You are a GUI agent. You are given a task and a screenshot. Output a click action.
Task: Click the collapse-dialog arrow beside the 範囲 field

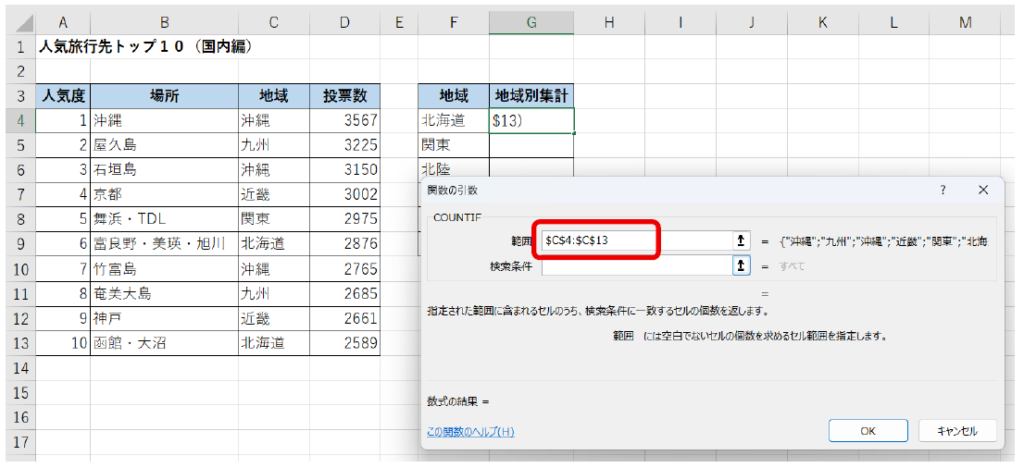pyautogui.click(x=742, y=241)
